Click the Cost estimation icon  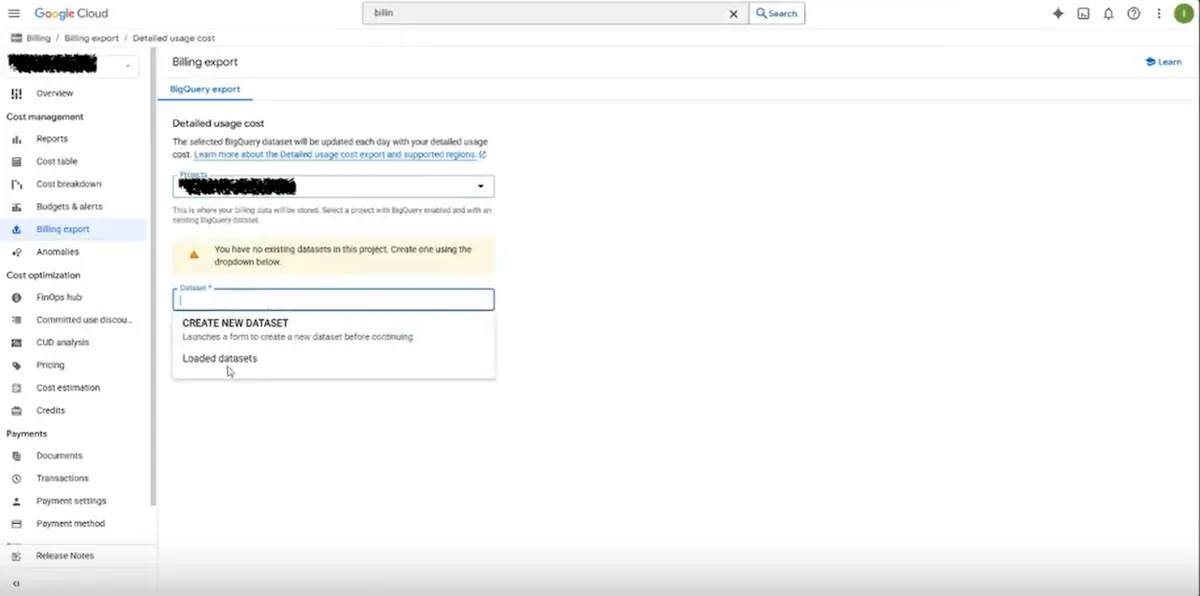pyautogui.click(x=16, y=388)
